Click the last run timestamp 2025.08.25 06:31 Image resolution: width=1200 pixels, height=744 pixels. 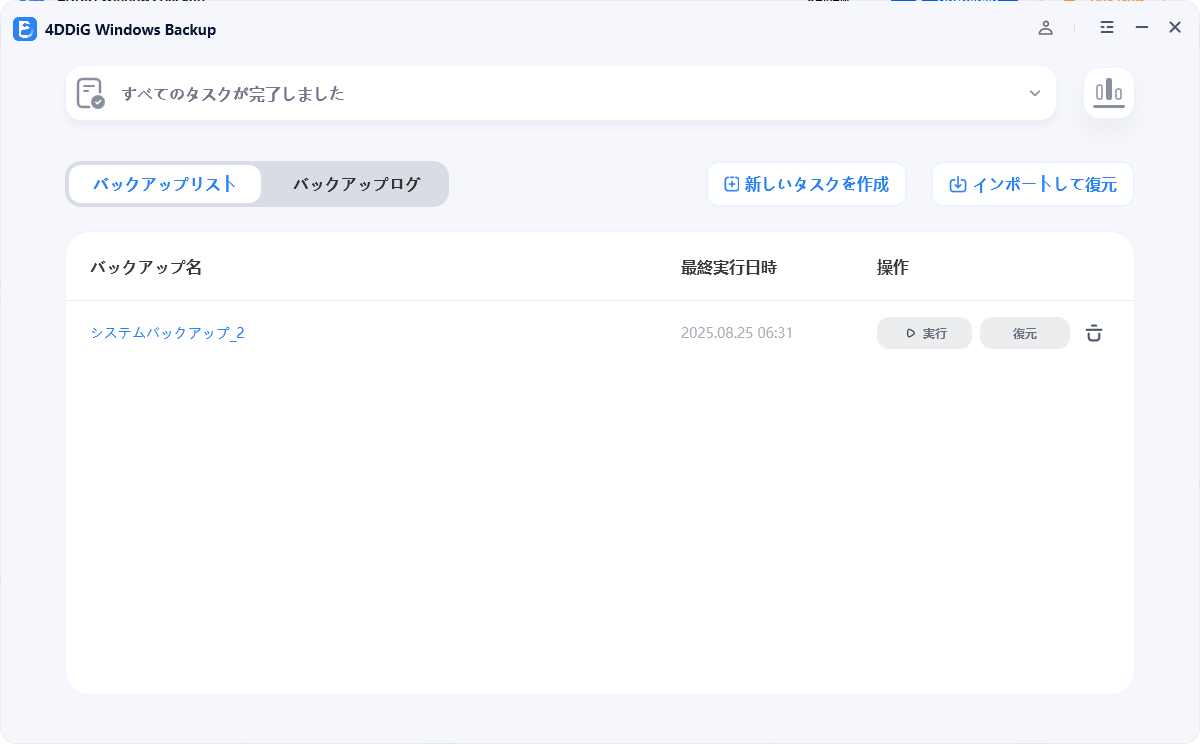[x=737, y=332]
